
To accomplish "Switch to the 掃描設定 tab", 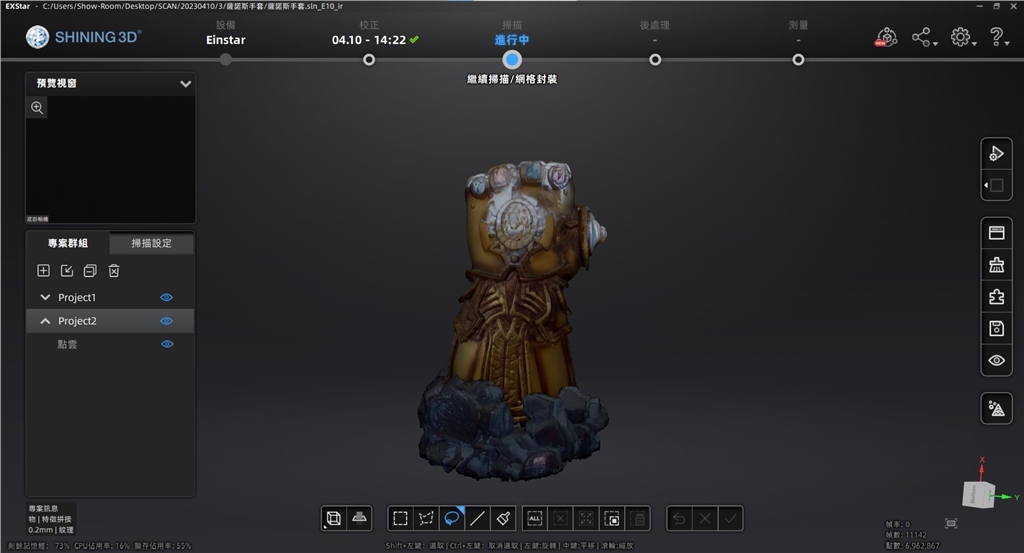I will tap(151, 243).
